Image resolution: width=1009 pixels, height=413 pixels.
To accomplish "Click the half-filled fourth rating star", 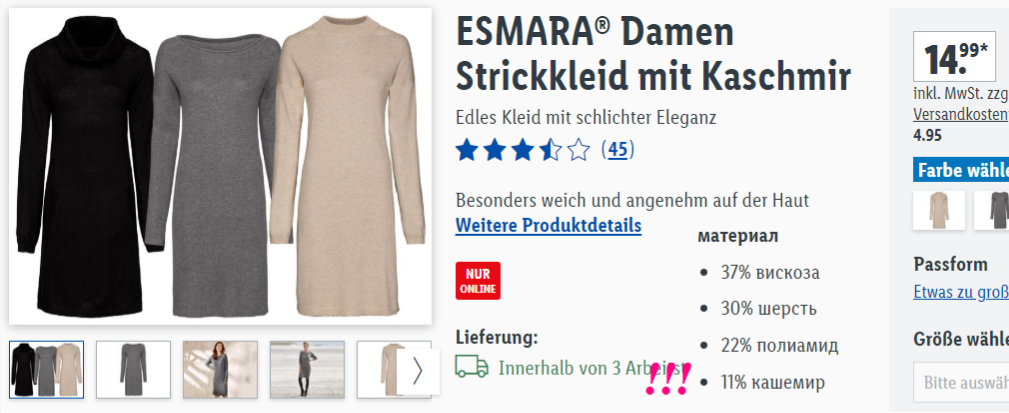I will (551, 151).
